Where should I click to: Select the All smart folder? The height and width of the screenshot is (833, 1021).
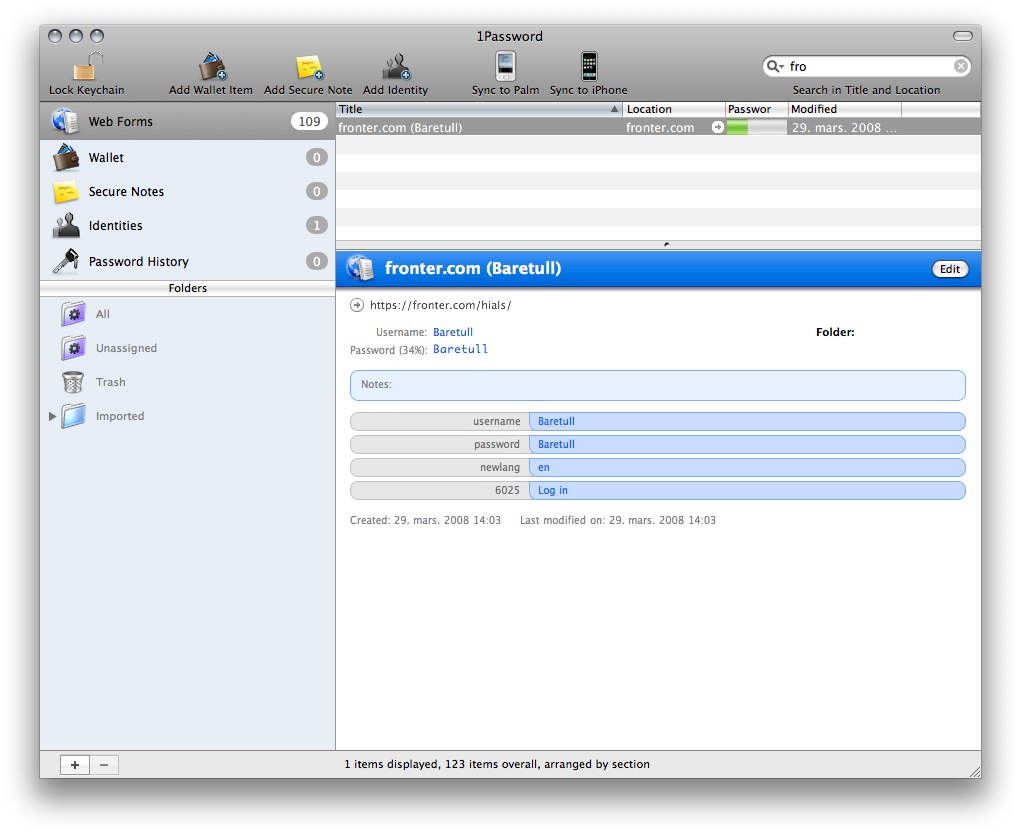click(188, 314)
